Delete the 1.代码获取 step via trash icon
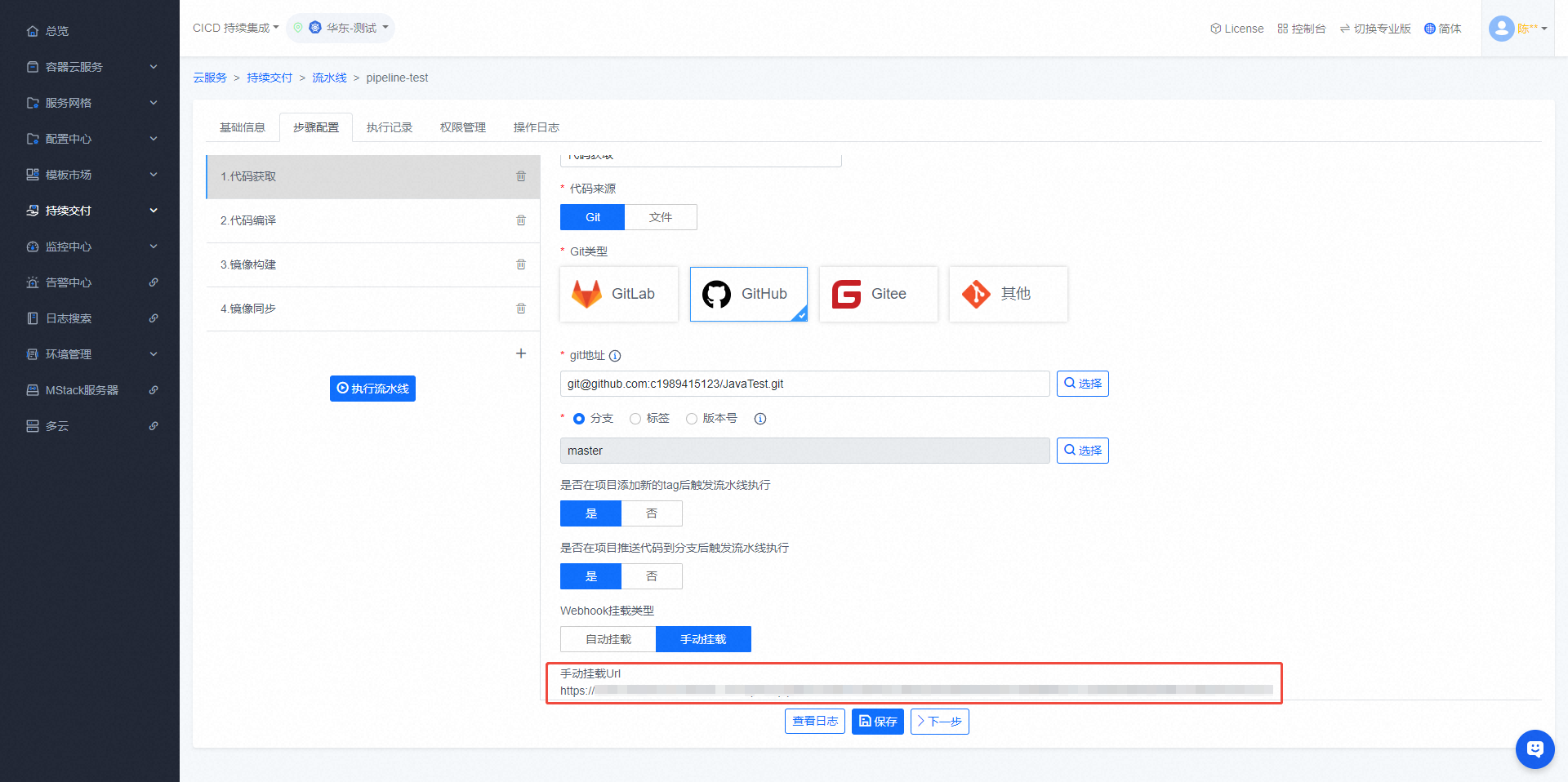 tap(521, 176)
